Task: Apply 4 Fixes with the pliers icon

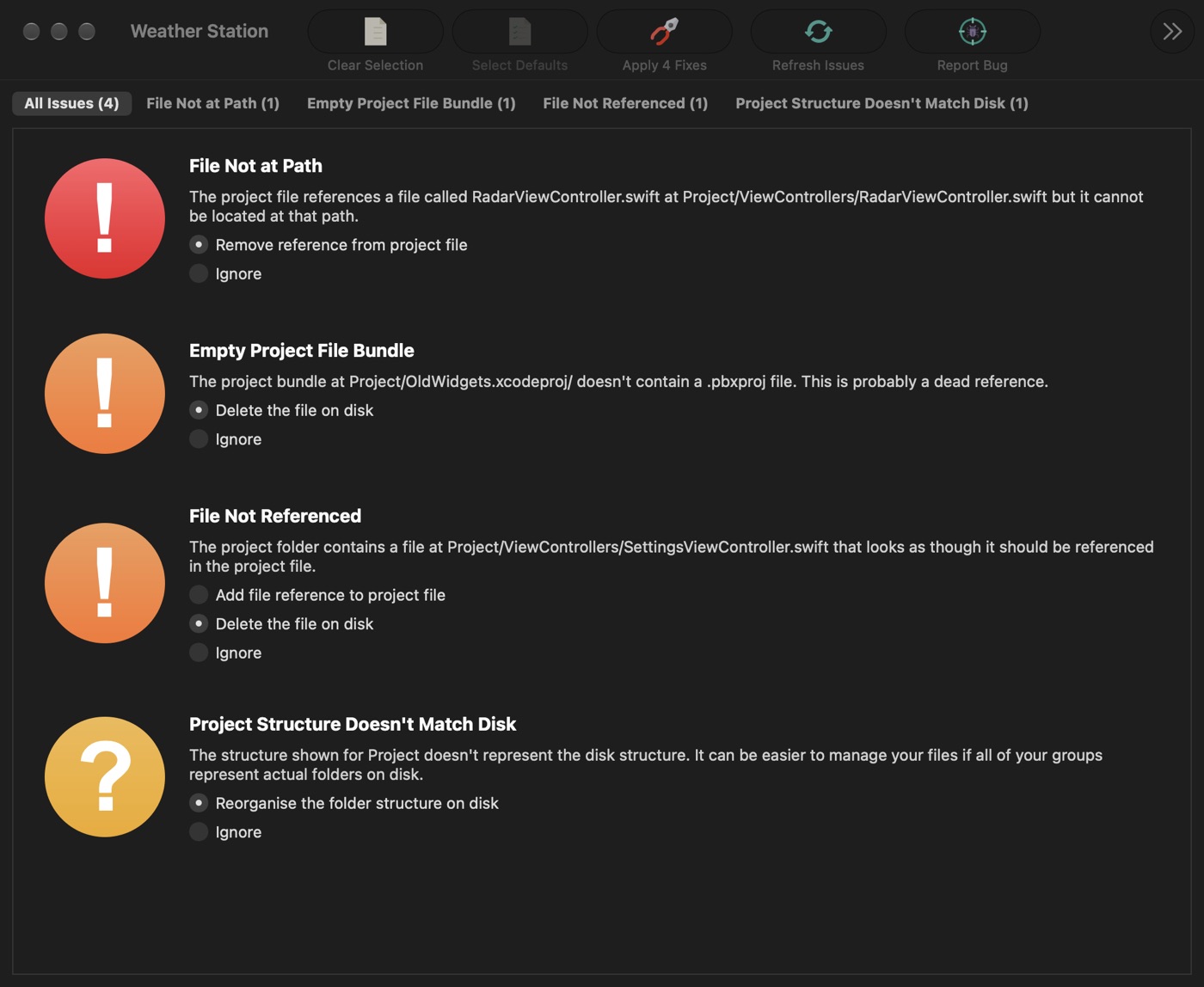Action: (664, 32)
